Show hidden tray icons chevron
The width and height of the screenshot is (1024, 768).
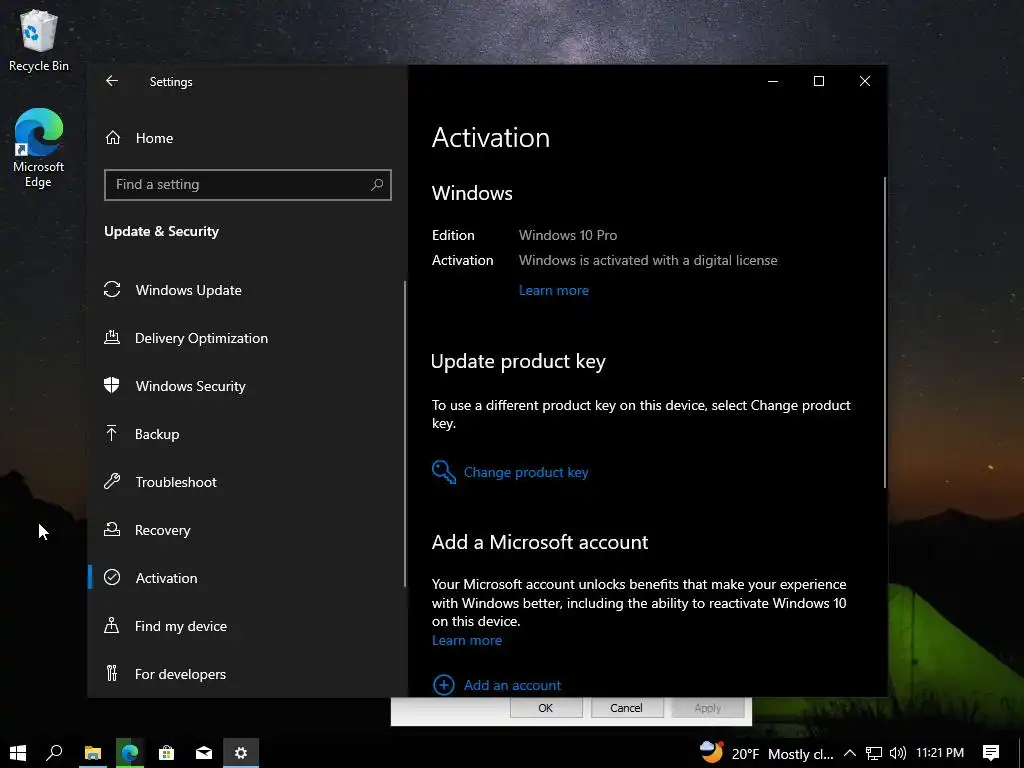[x=850, y=753]
